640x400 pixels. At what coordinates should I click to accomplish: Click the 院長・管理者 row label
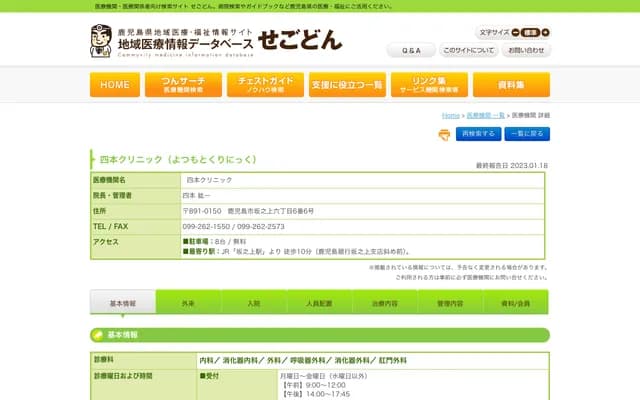(x=112, y=196)
